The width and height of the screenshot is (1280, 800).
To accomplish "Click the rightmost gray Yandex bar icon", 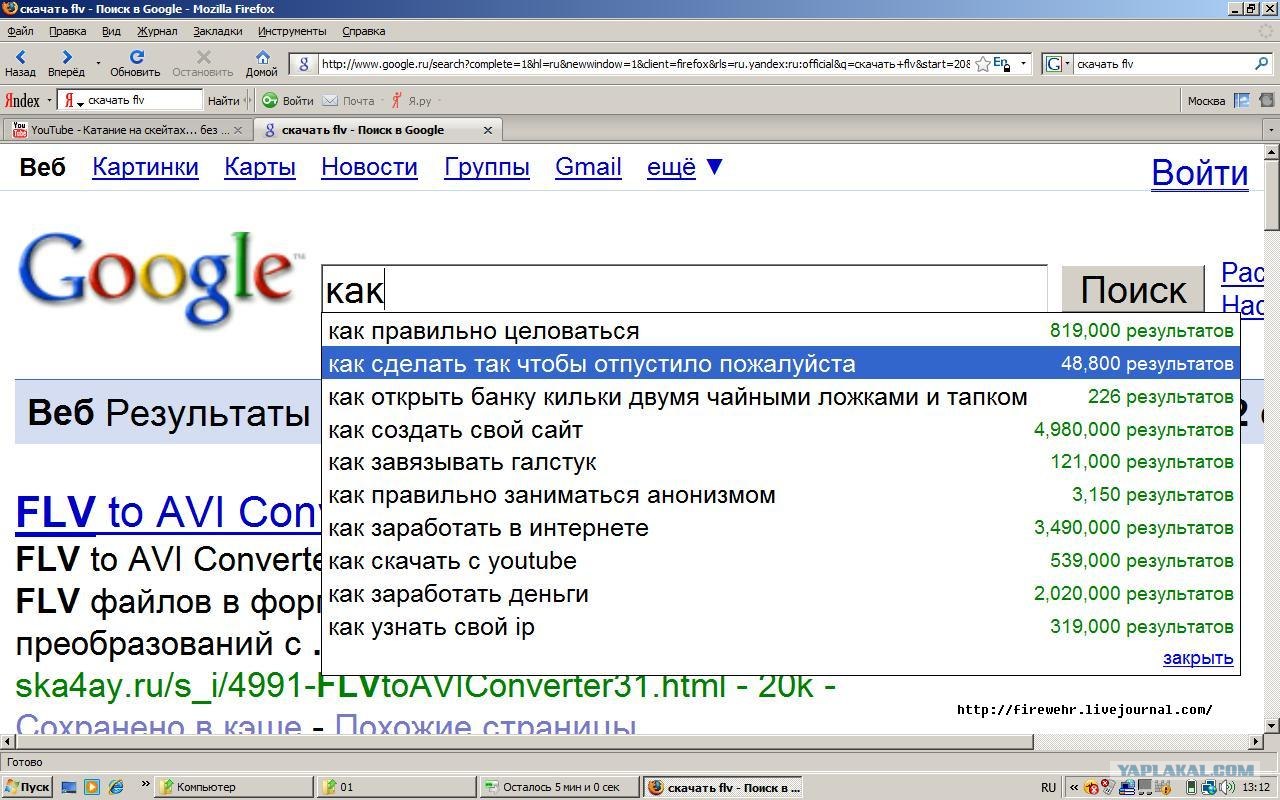I will 1266,100.
